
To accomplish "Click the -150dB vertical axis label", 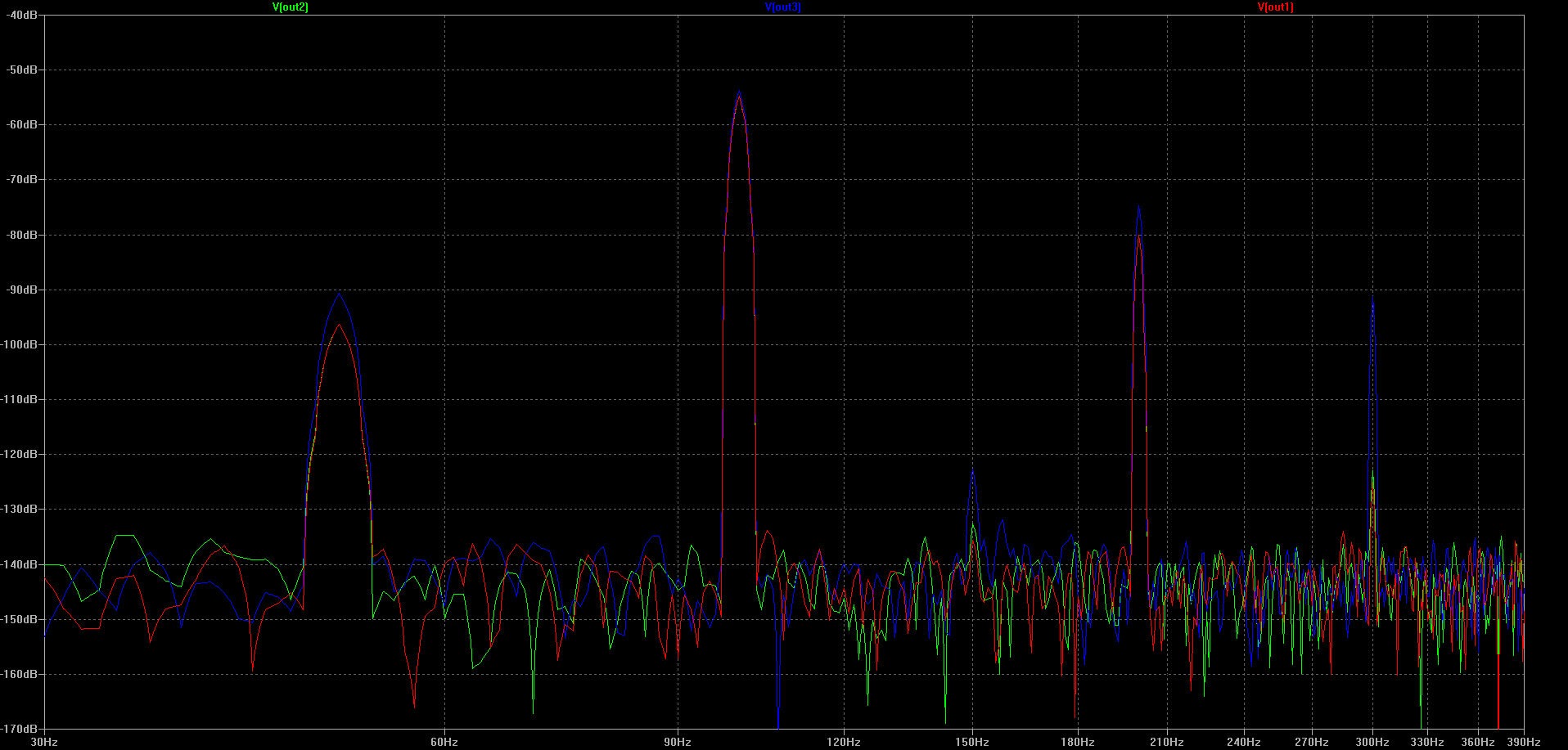I will (x=19, y=619).
